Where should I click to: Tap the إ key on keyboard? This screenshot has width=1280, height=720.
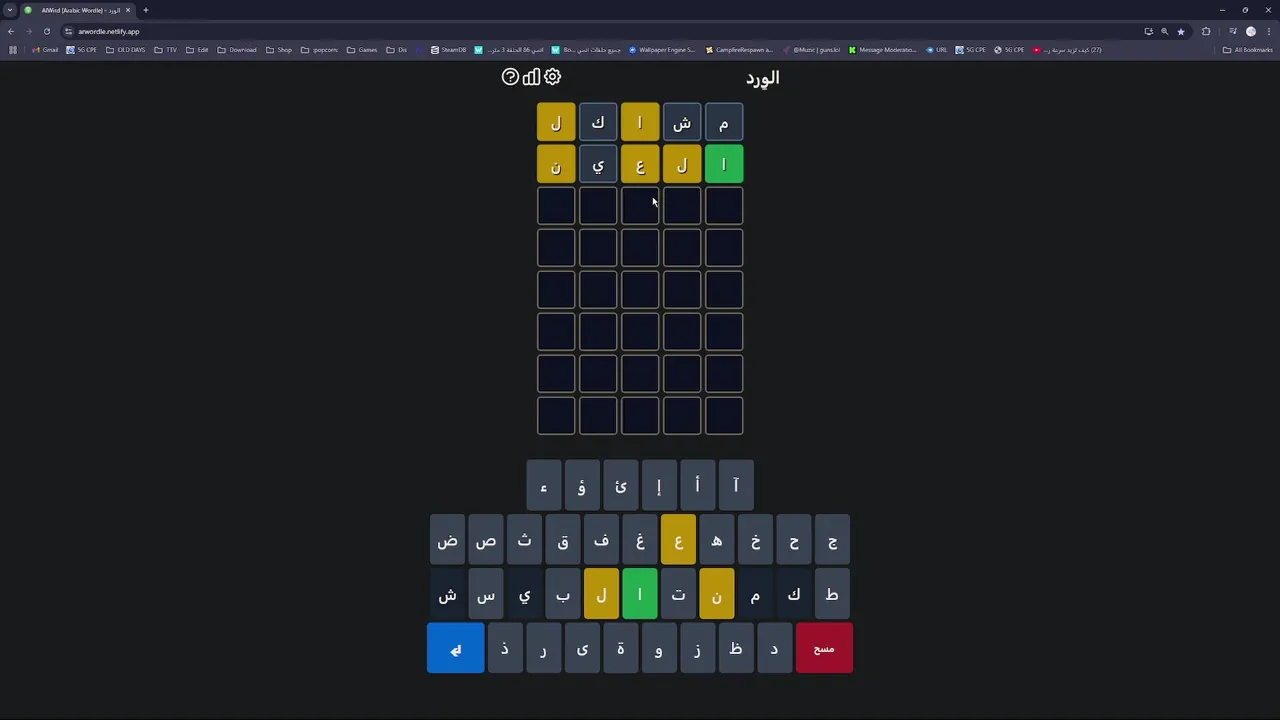659,485
